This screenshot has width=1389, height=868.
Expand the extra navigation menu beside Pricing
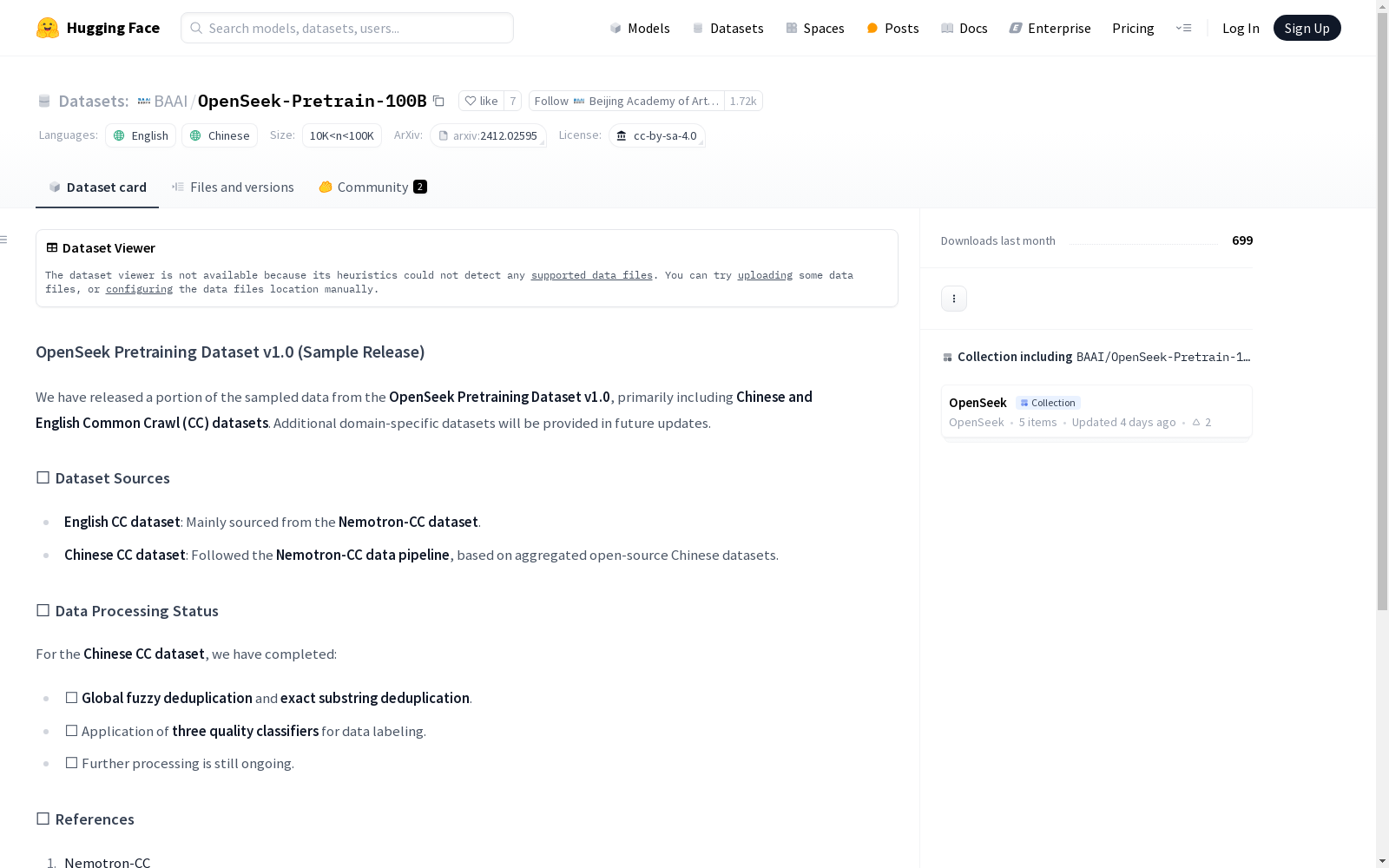1183,28
